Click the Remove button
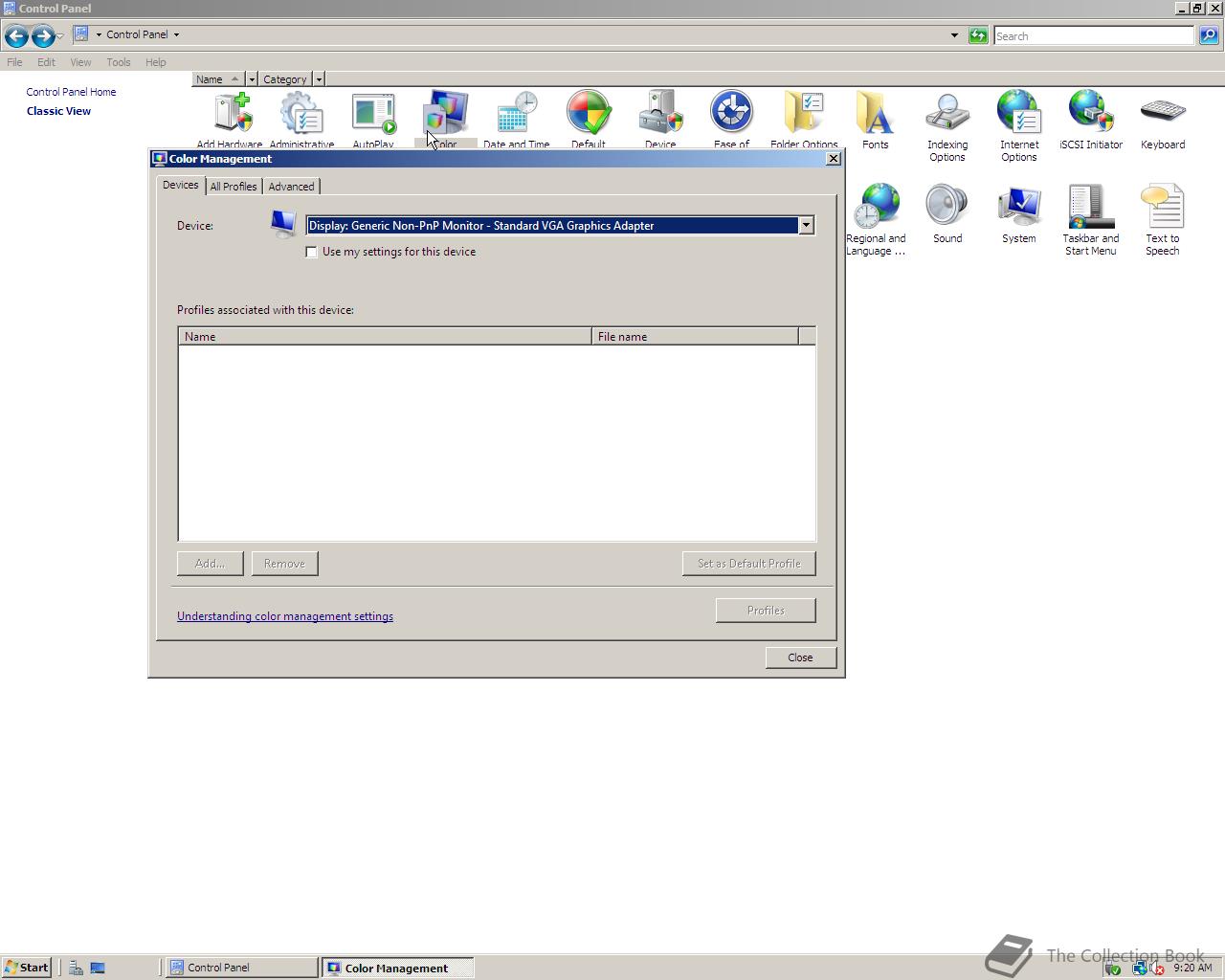Viewport: 1225px width, 980px height. click(284, 564)
